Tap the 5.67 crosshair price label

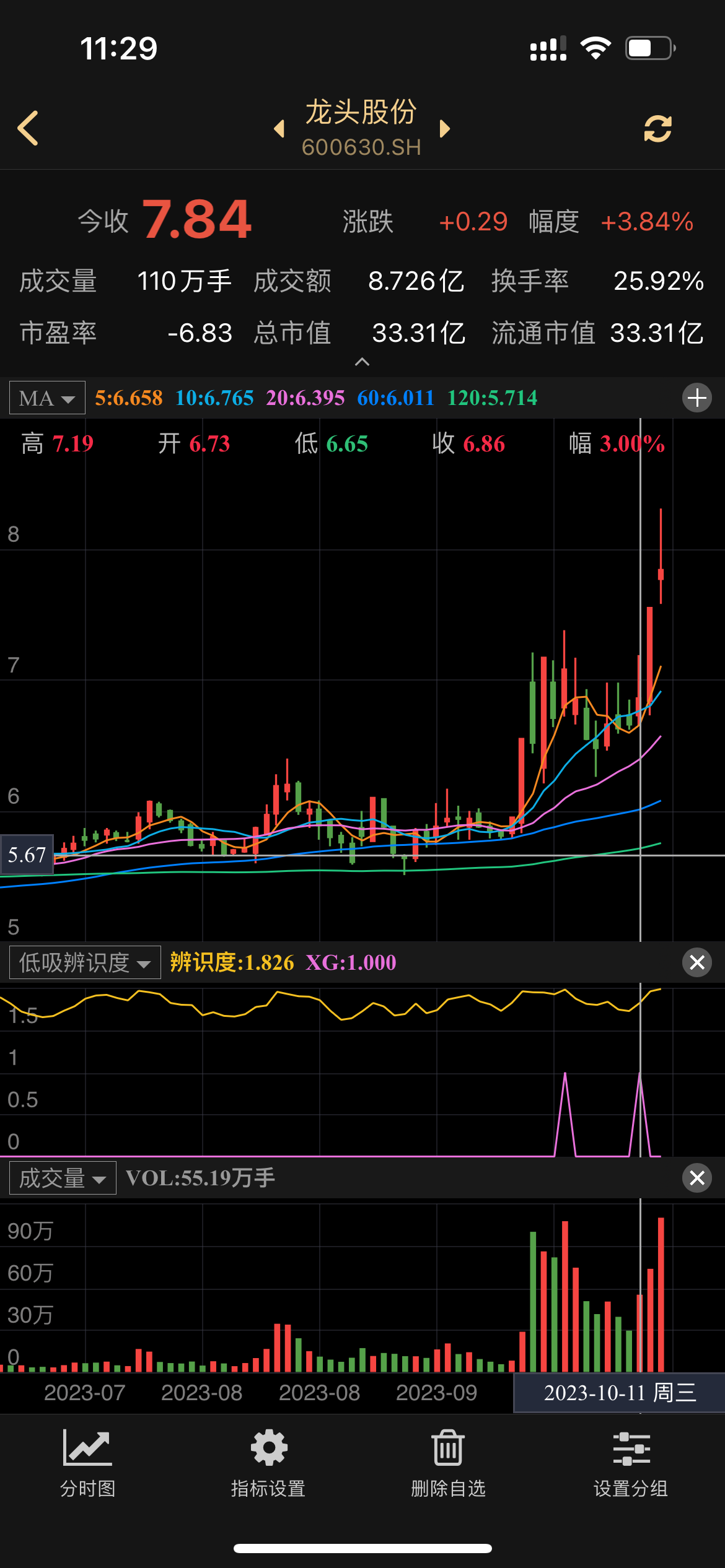coord(27,855)
